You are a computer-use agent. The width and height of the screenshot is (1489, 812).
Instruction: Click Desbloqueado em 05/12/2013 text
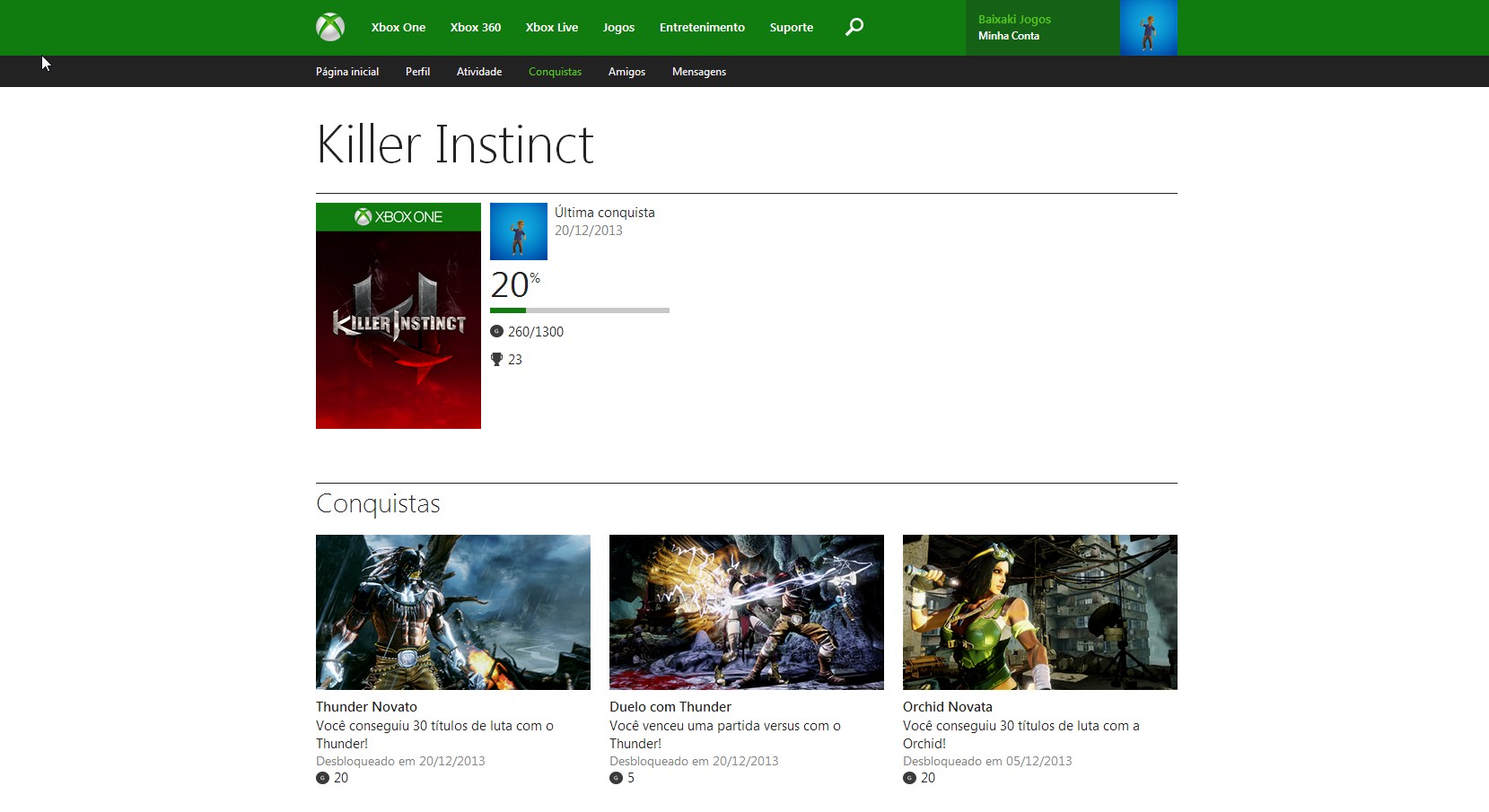(987, 761)
